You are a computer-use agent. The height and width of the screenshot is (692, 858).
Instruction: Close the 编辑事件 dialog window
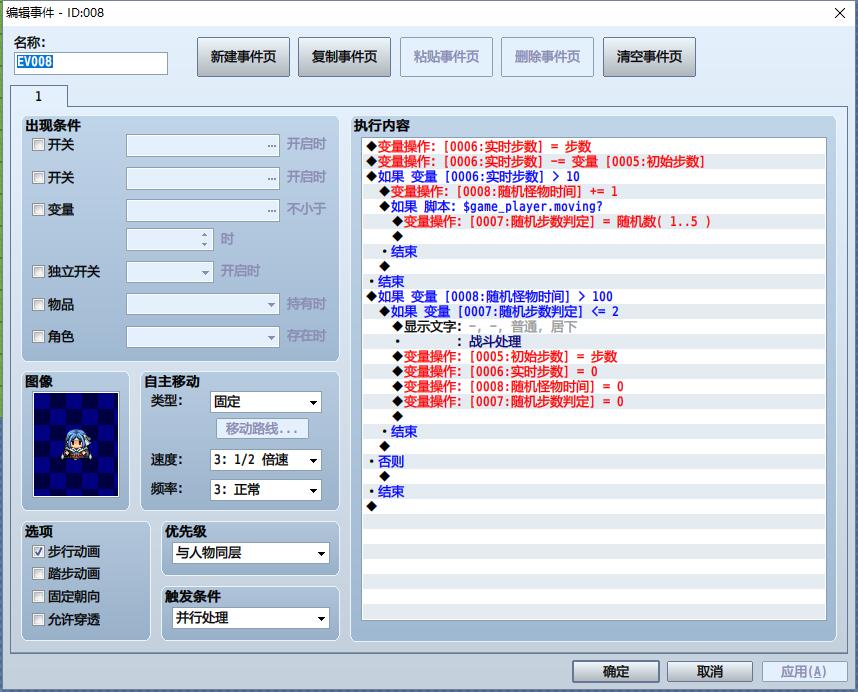tap(840, 13)
